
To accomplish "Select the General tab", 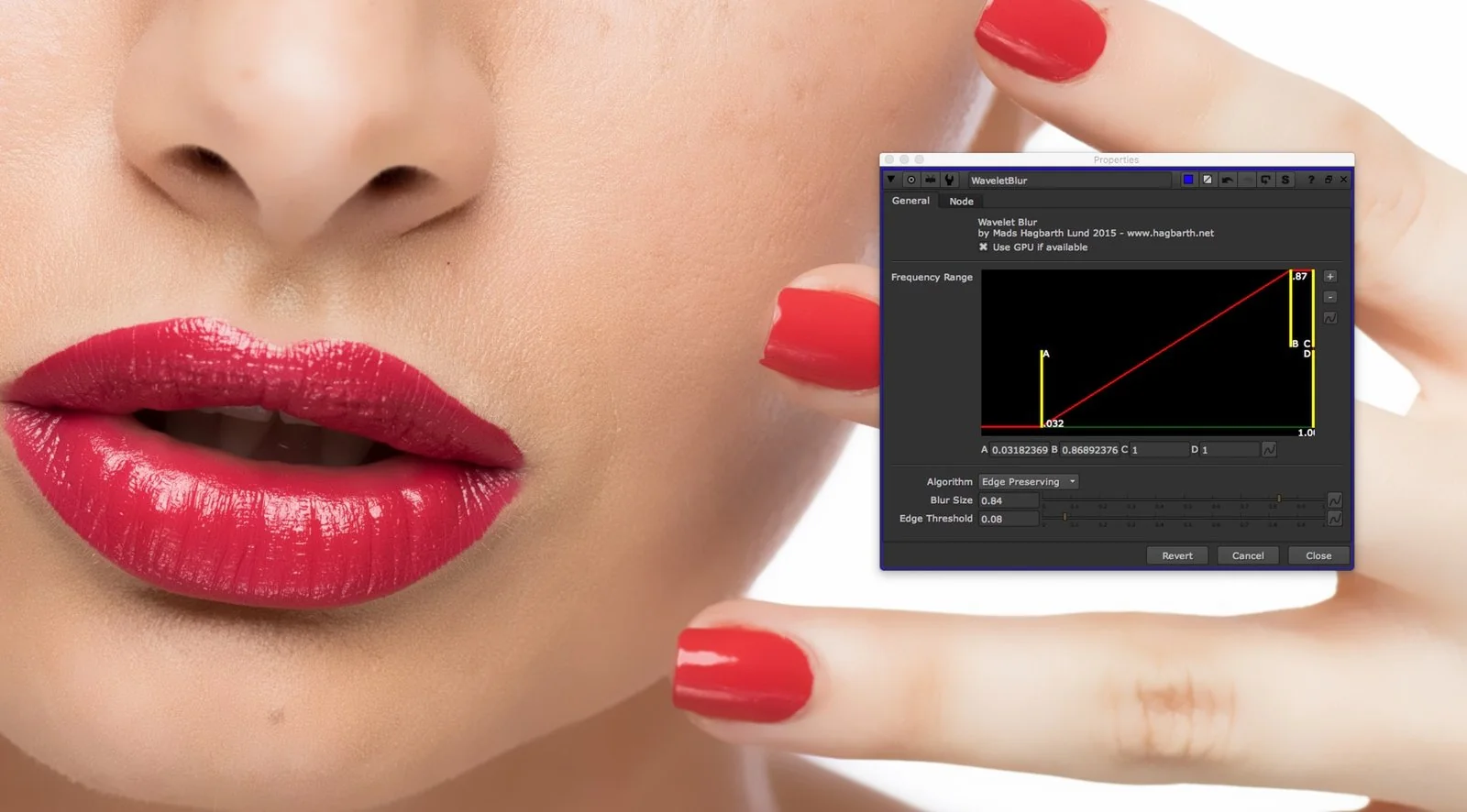I will (x=910, y=201).
